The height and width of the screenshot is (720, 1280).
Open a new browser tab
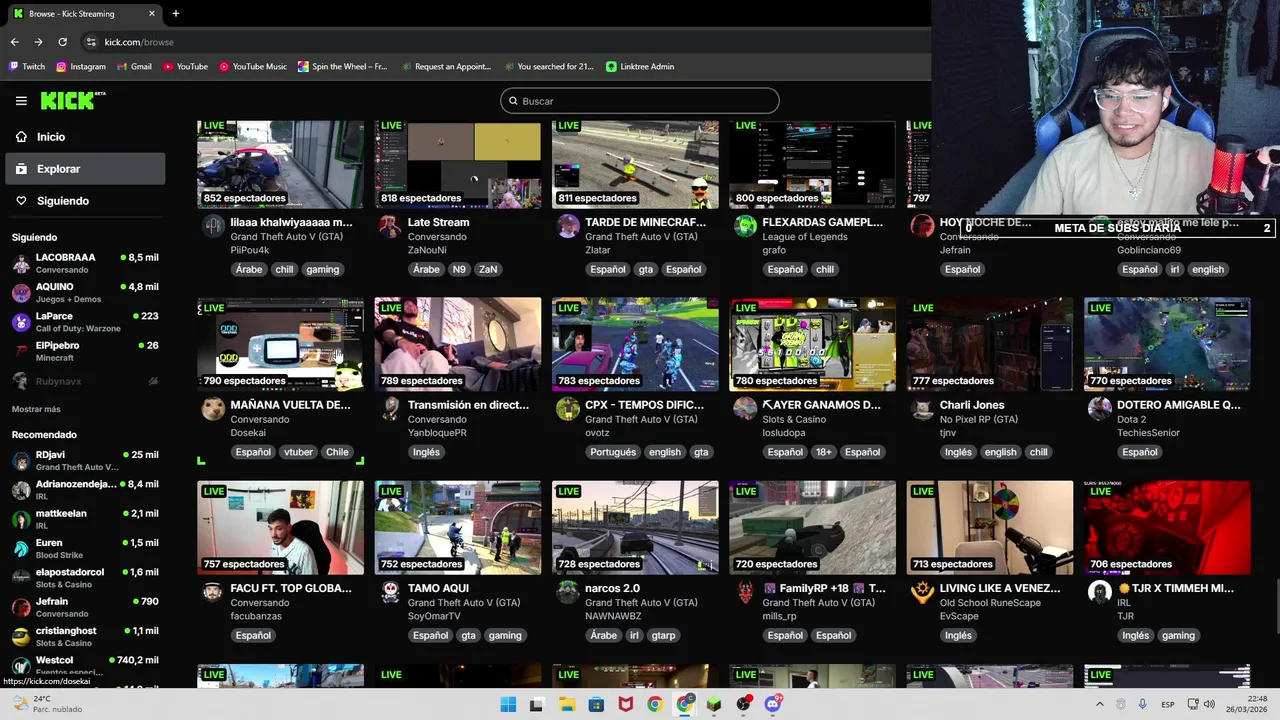175,13
